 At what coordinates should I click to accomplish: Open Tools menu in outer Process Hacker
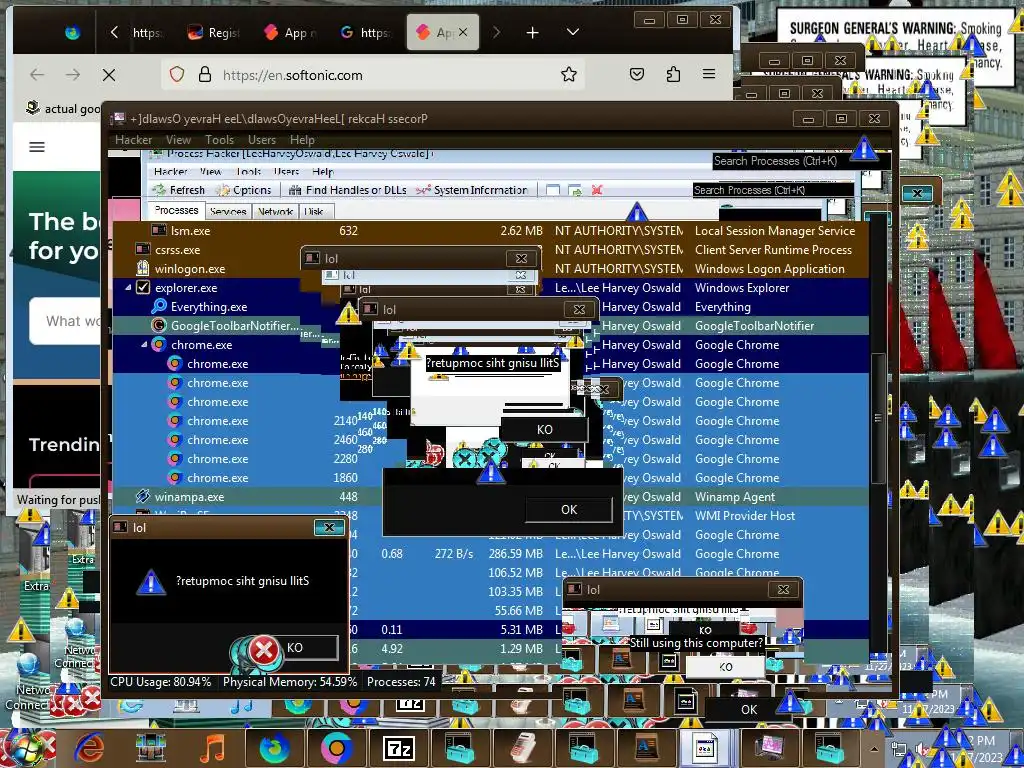pos(219,140)
